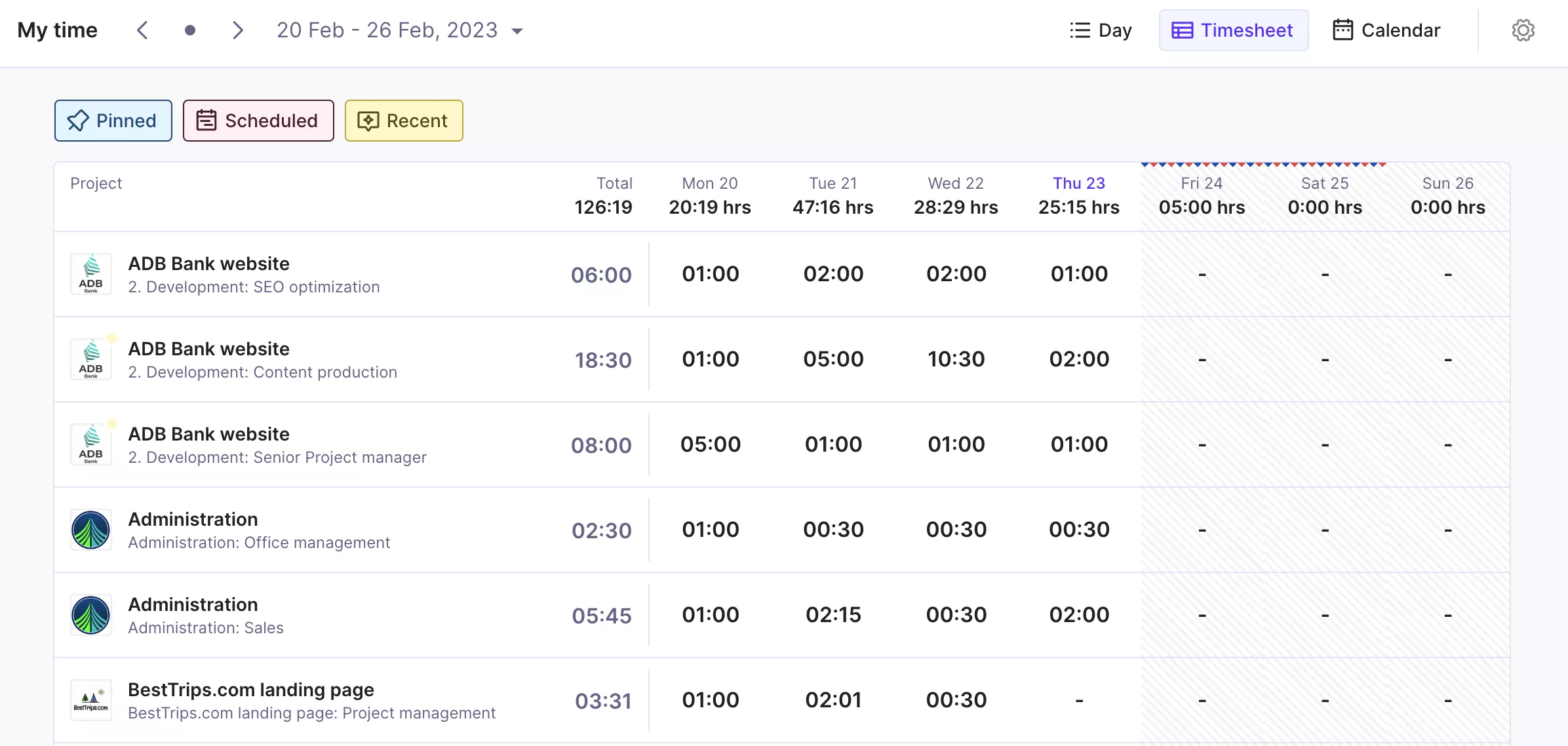Edit Content production Thursday 02:00 entry
1568x746 pixels.
coord(1079,359)
